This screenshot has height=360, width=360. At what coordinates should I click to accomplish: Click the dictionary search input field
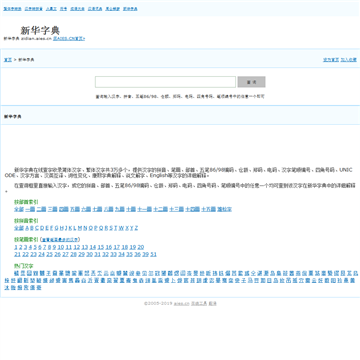(165, 82)
